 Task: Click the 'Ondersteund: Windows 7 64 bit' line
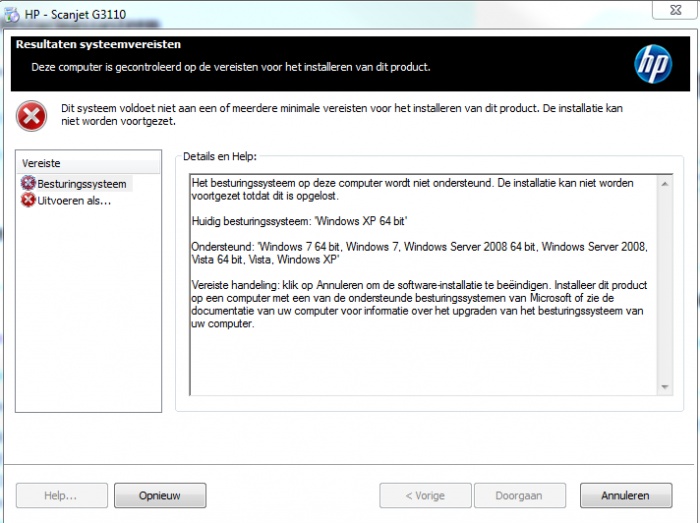pos(419,253)
